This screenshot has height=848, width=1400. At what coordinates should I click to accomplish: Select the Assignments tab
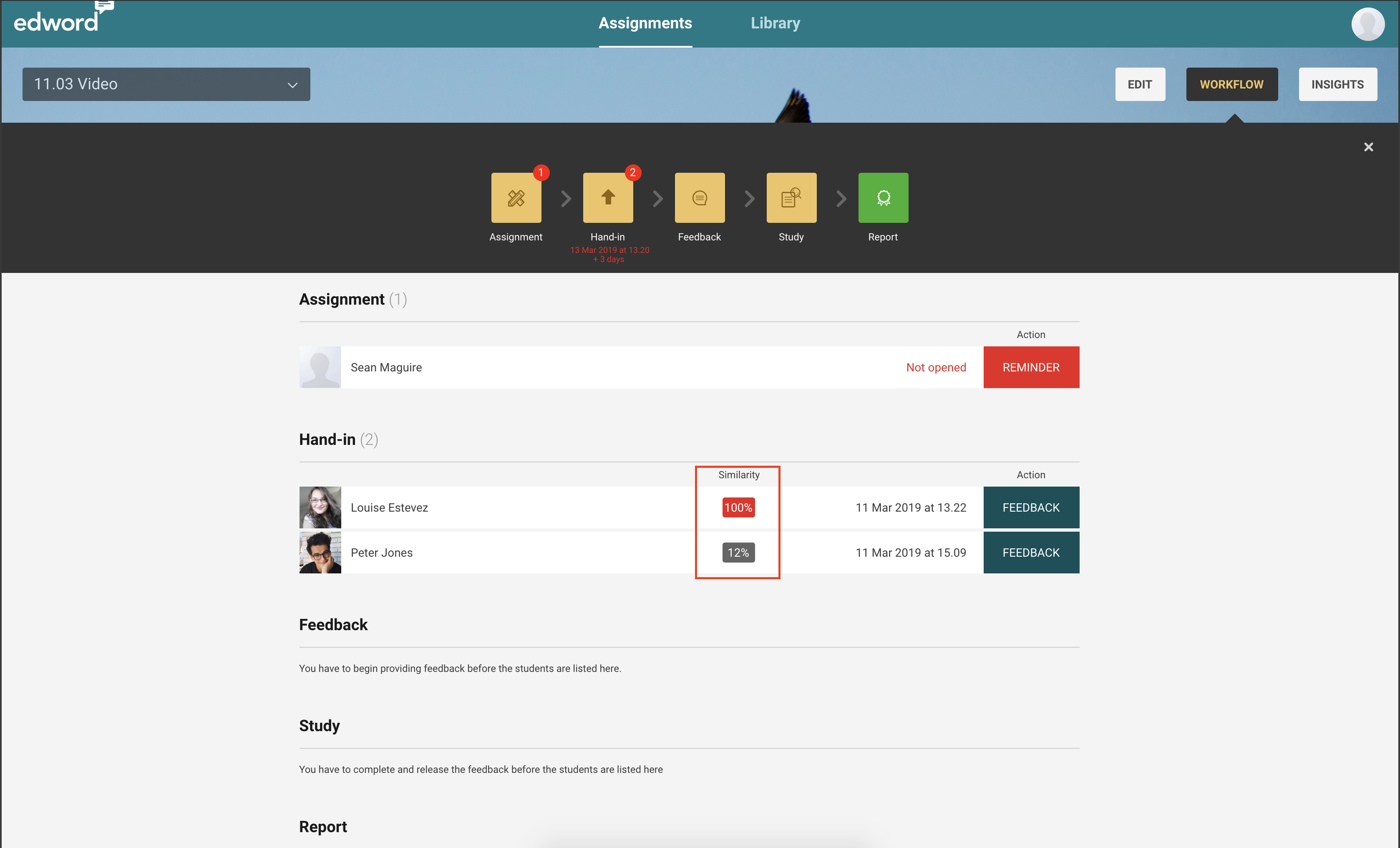click(x=645, y=23)
